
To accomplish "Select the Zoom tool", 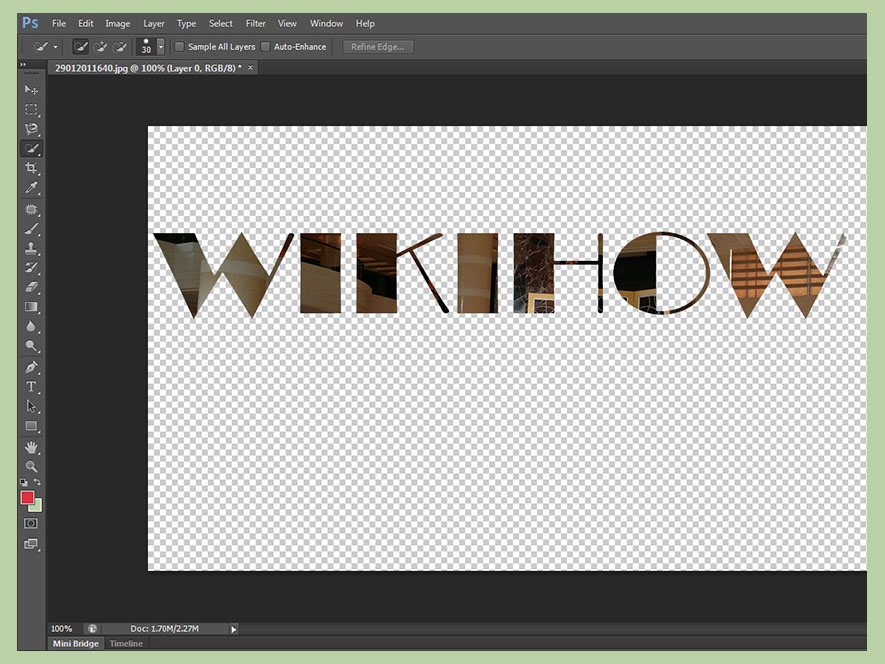I will (x=31, y=466).
